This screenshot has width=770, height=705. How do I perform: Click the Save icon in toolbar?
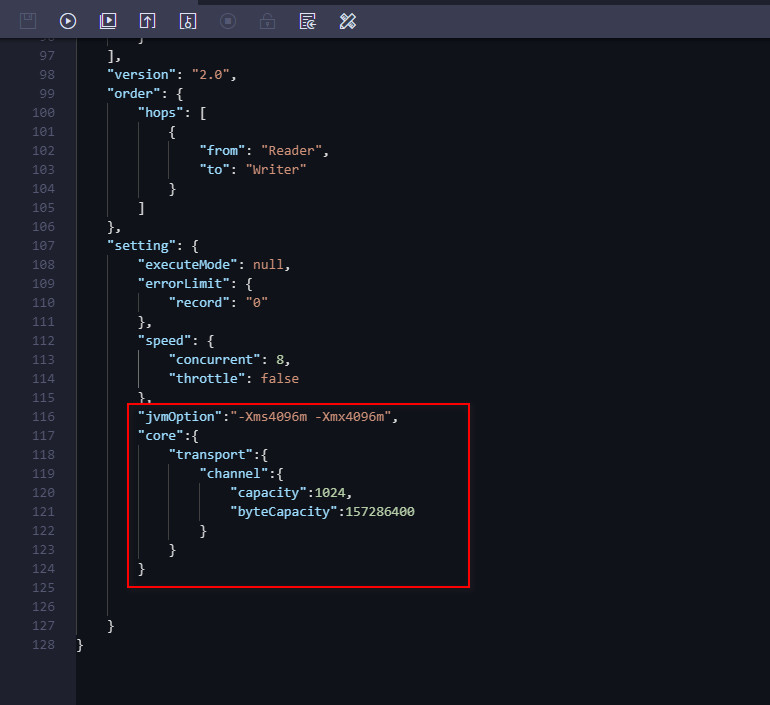click(28, 20)
